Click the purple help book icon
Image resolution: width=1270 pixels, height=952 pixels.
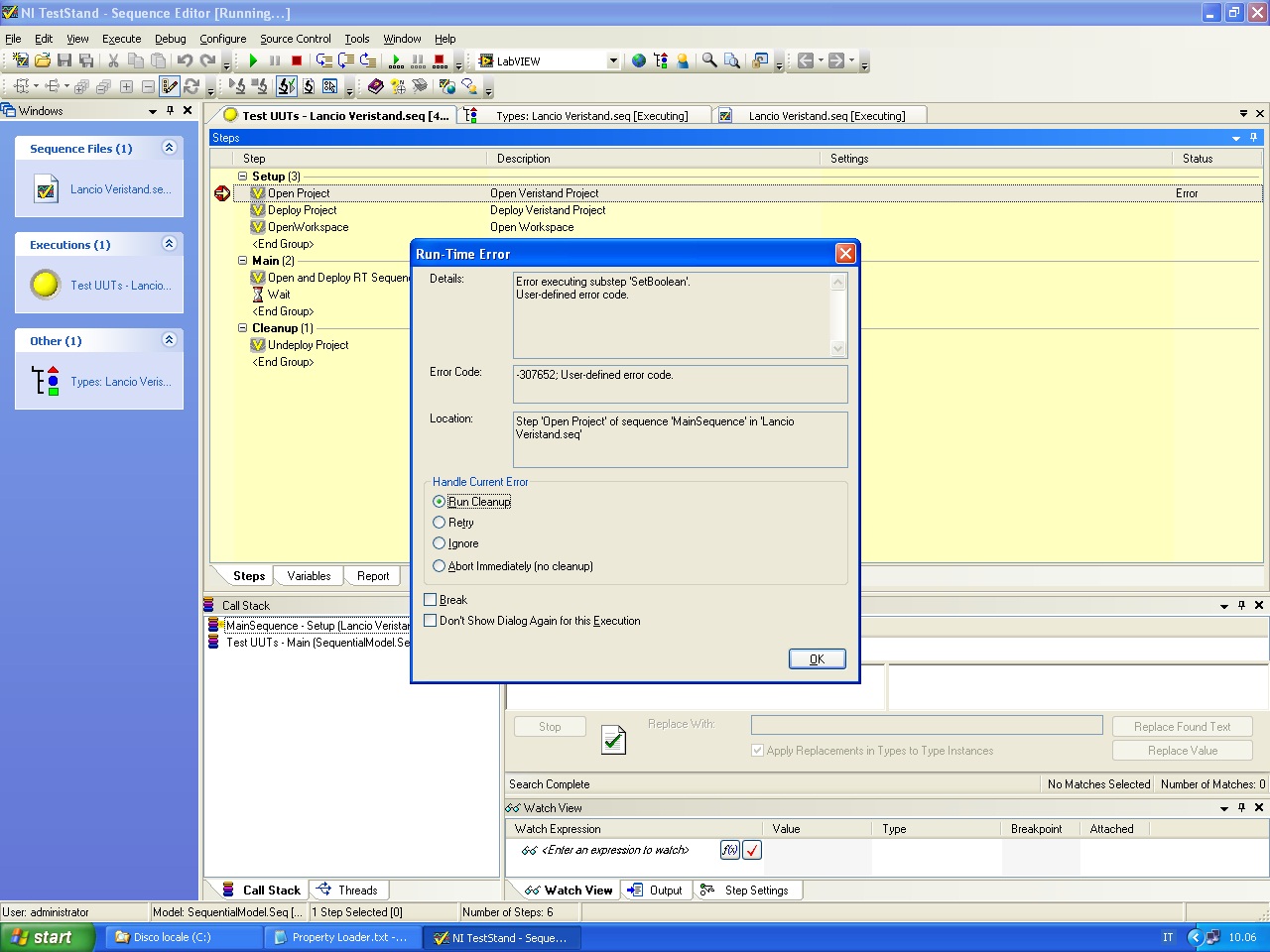[375, 86]
